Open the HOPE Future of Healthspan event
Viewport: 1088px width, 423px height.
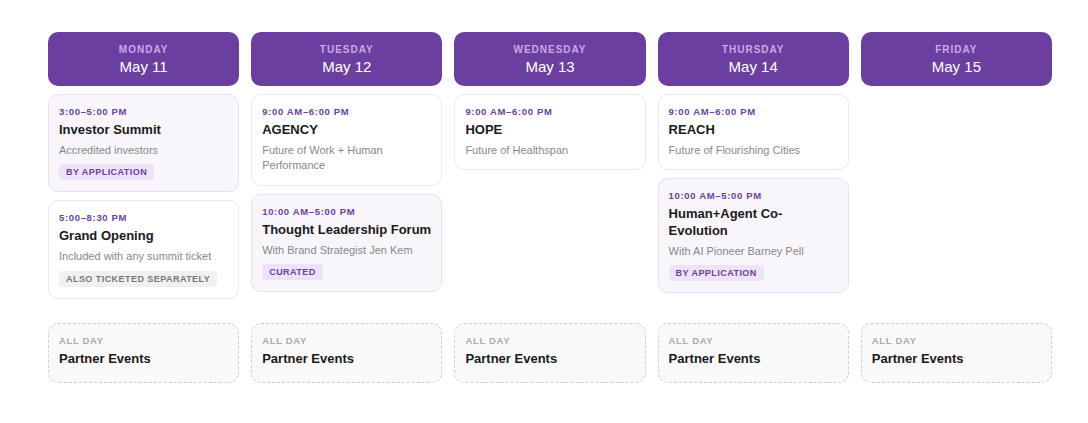click(x=549, y=132)
